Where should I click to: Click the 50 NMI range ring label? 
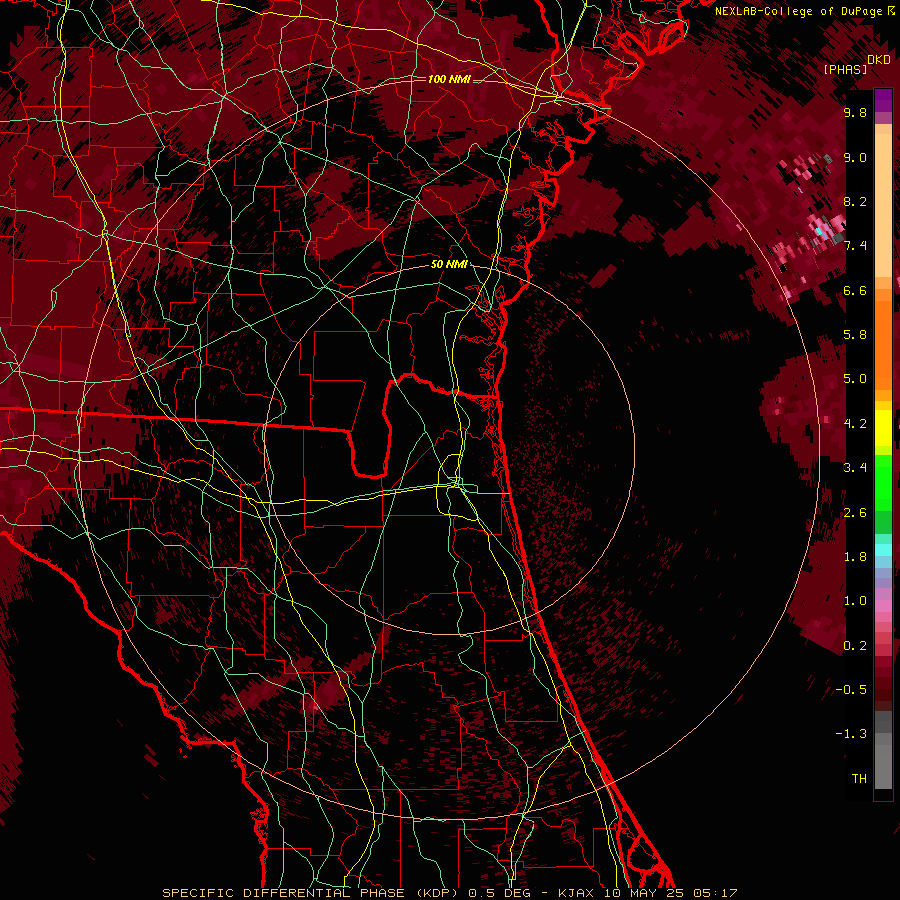pos(449,264)
